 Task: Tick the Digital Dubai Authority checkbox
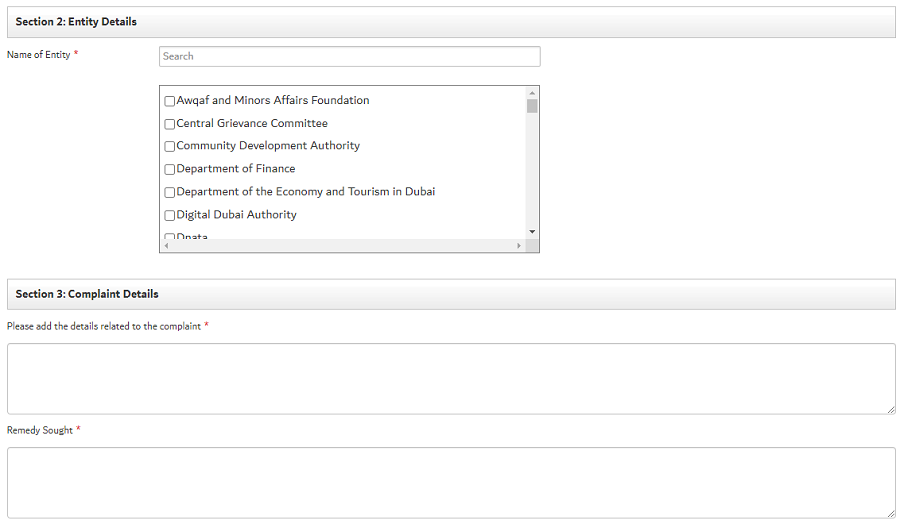170,215
